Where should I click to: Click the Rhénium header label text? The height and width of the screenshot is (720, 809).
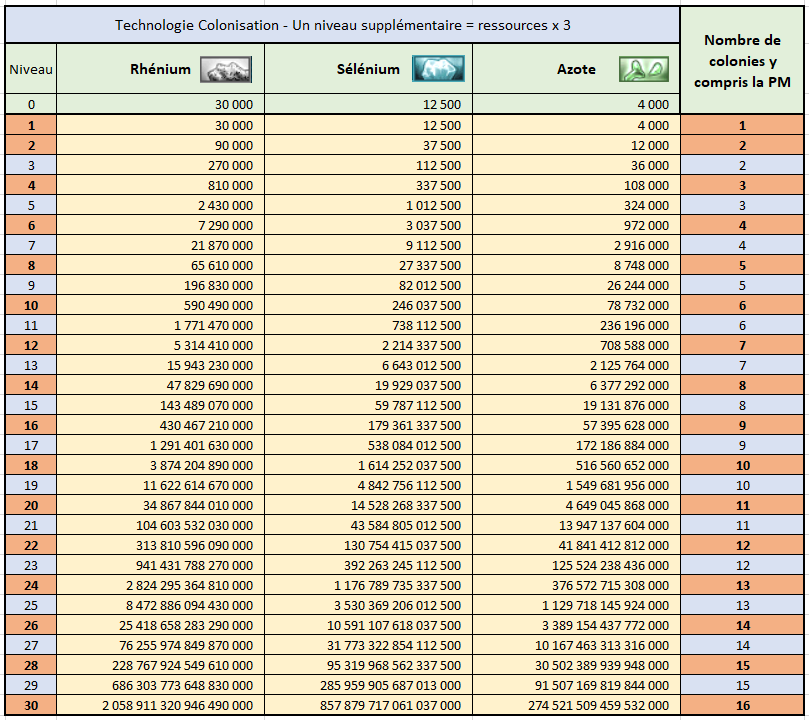(x=160, y=69)
